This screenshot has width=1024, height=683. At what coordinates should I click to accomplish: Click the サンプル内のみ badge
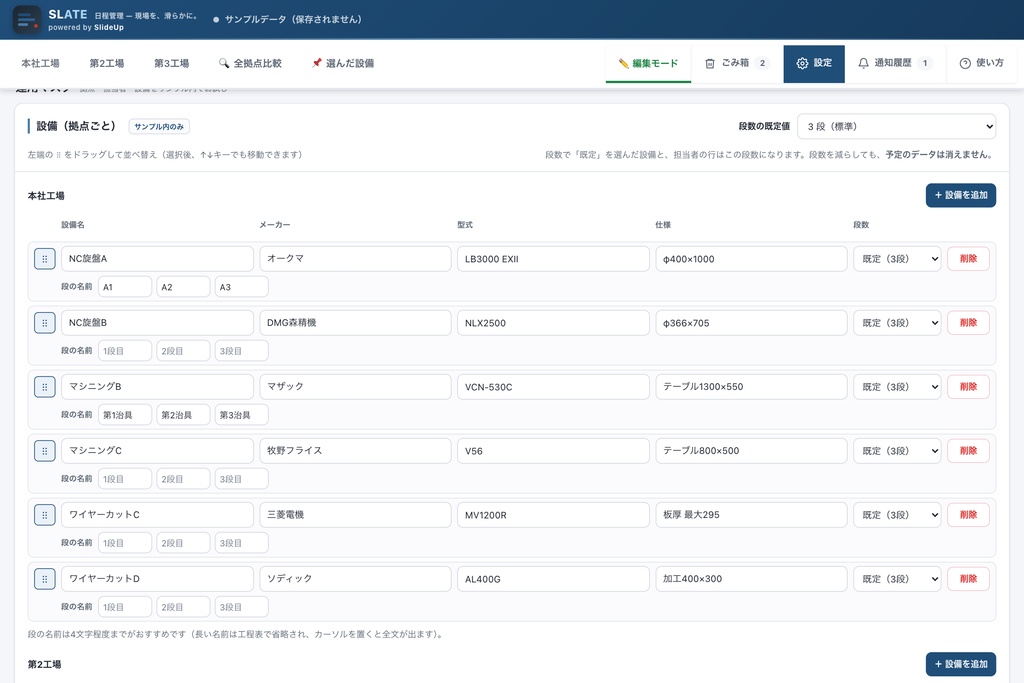pyautogui.click(x=159, y=127)
